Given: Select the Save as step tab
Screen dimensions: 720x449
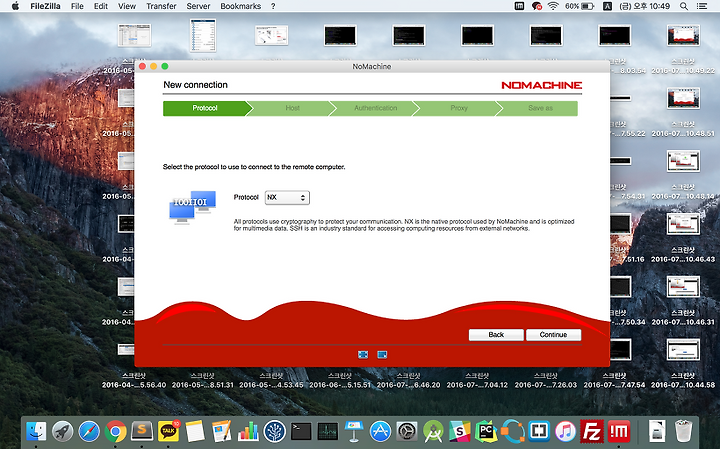Looking at the screenshot, I should (x=540, y=108).
